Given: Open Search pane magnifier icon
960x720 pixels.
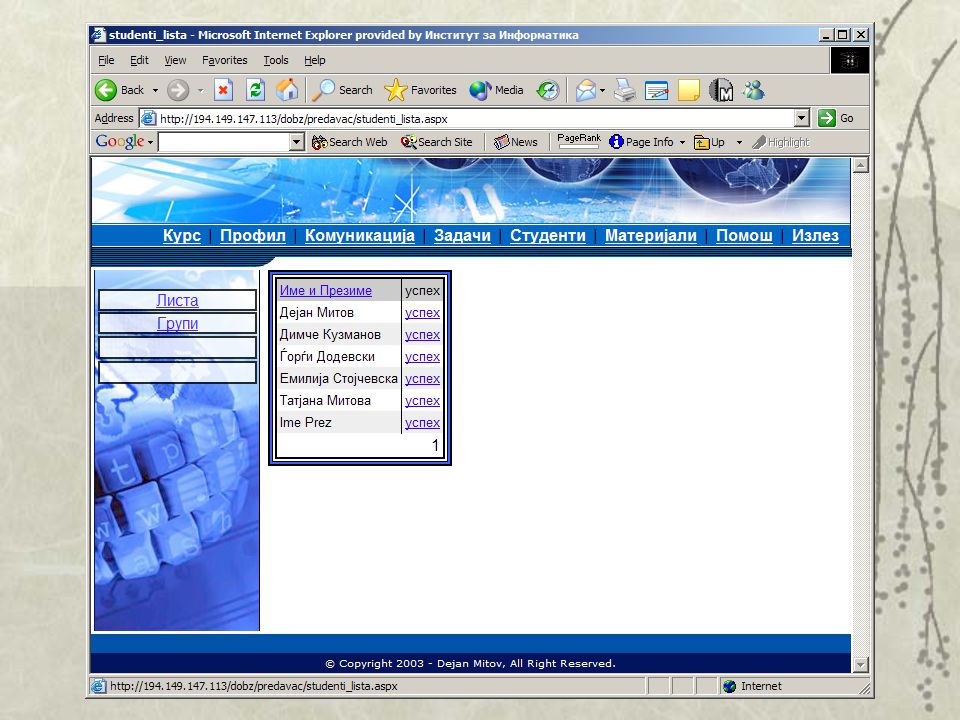Looking at the screenshot, I should pyautogui.click(x=323, y=90).
